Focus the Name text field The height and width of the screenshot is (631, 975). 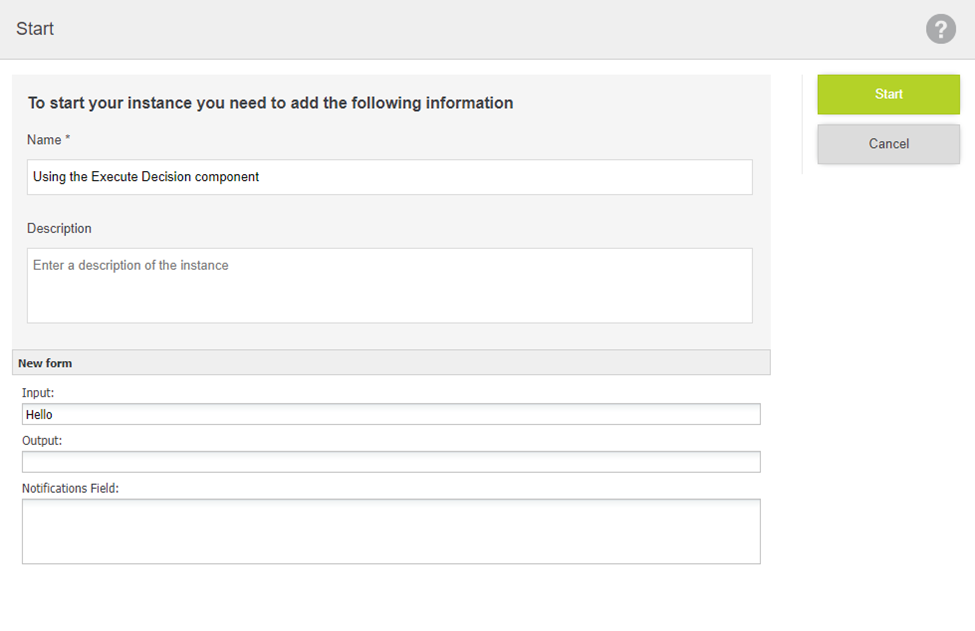click(389, 177)
